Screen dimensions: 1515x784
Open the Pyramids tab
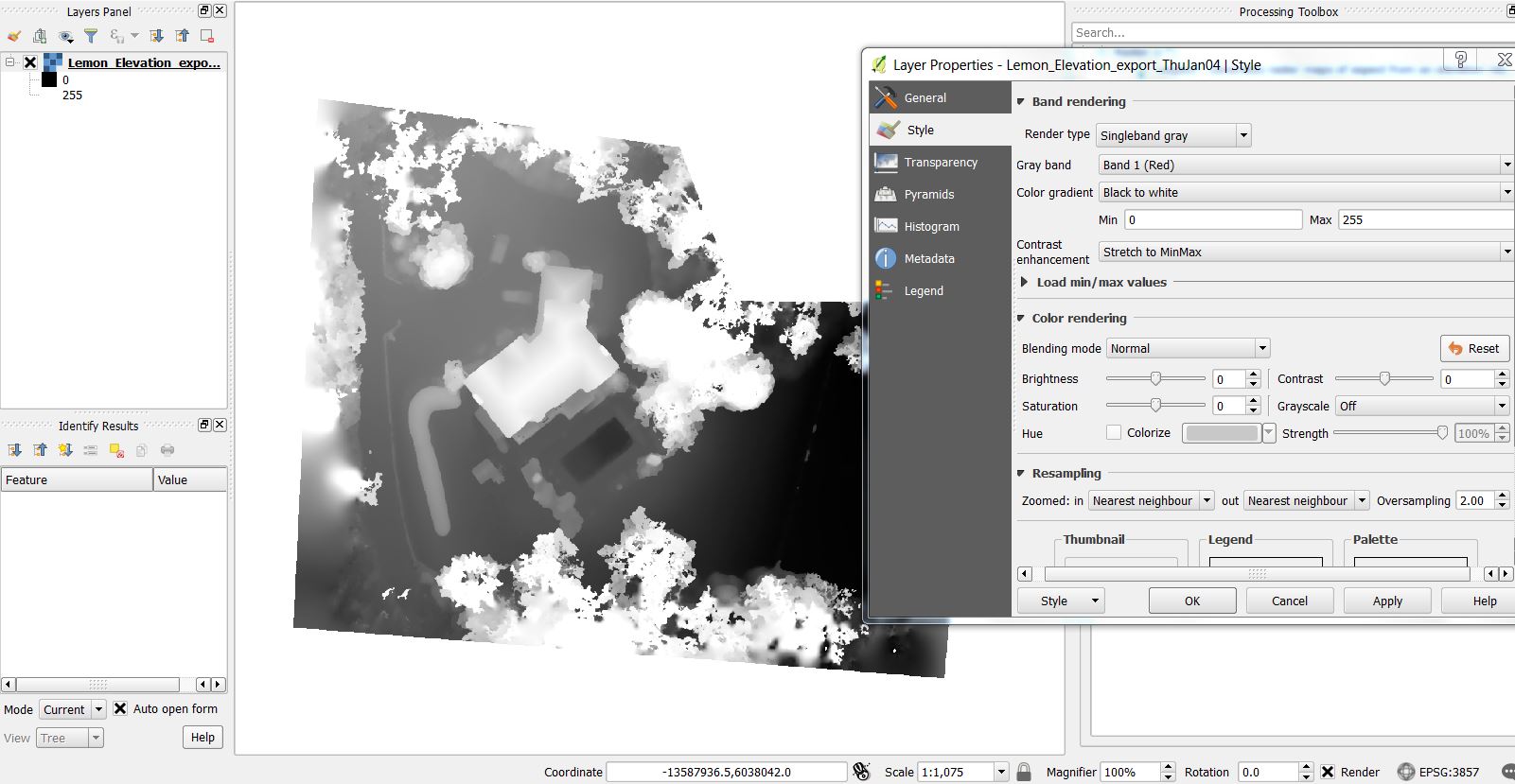[941, 194]
